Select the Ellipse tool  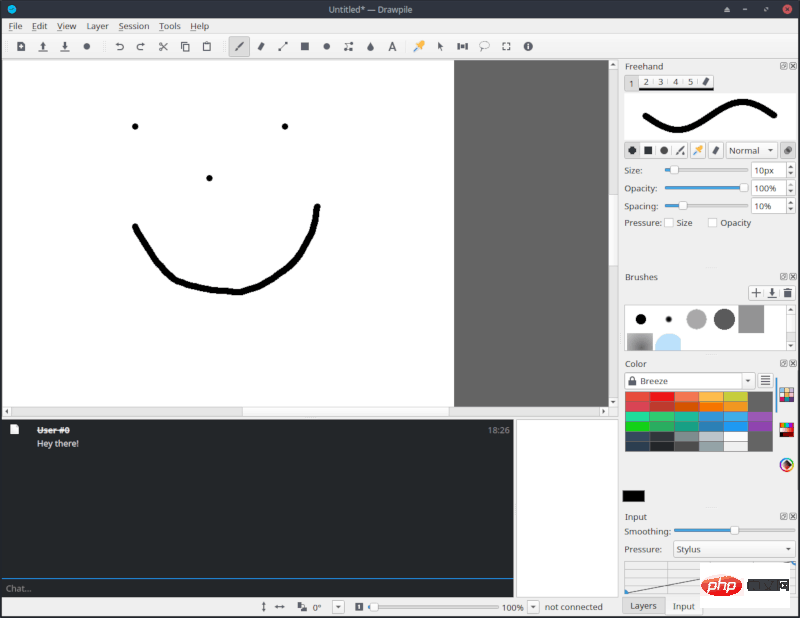tap(326, 46)
